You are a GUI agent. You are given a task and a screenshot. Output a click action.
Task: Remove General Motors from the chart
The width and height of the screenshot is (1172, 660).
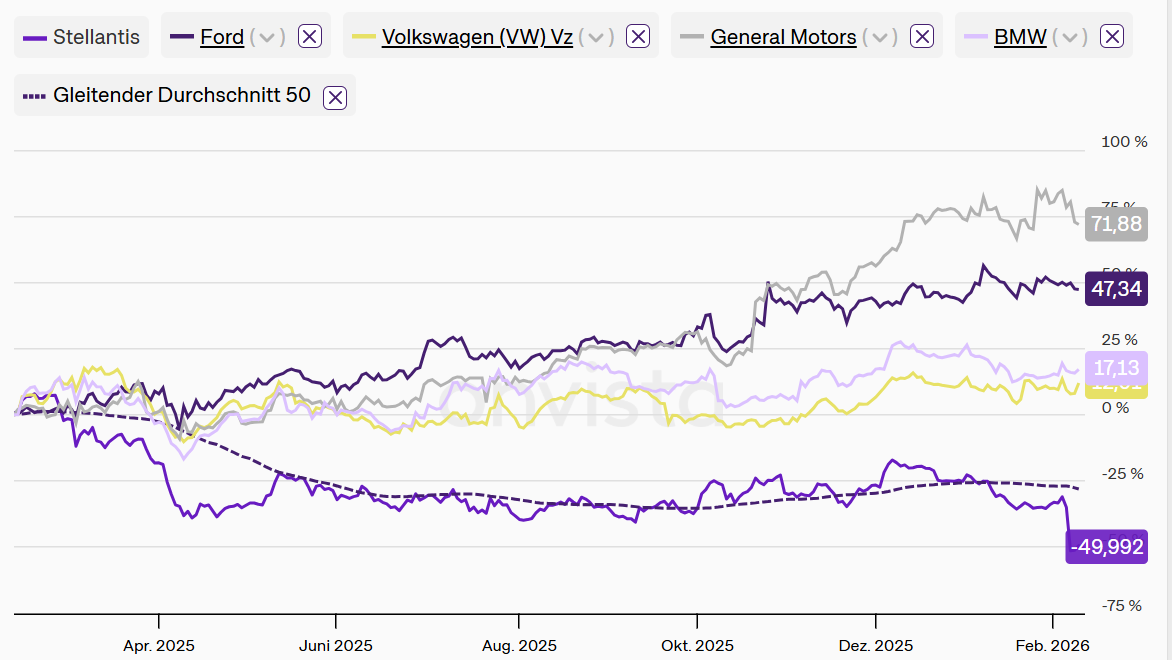click(922, 37)
